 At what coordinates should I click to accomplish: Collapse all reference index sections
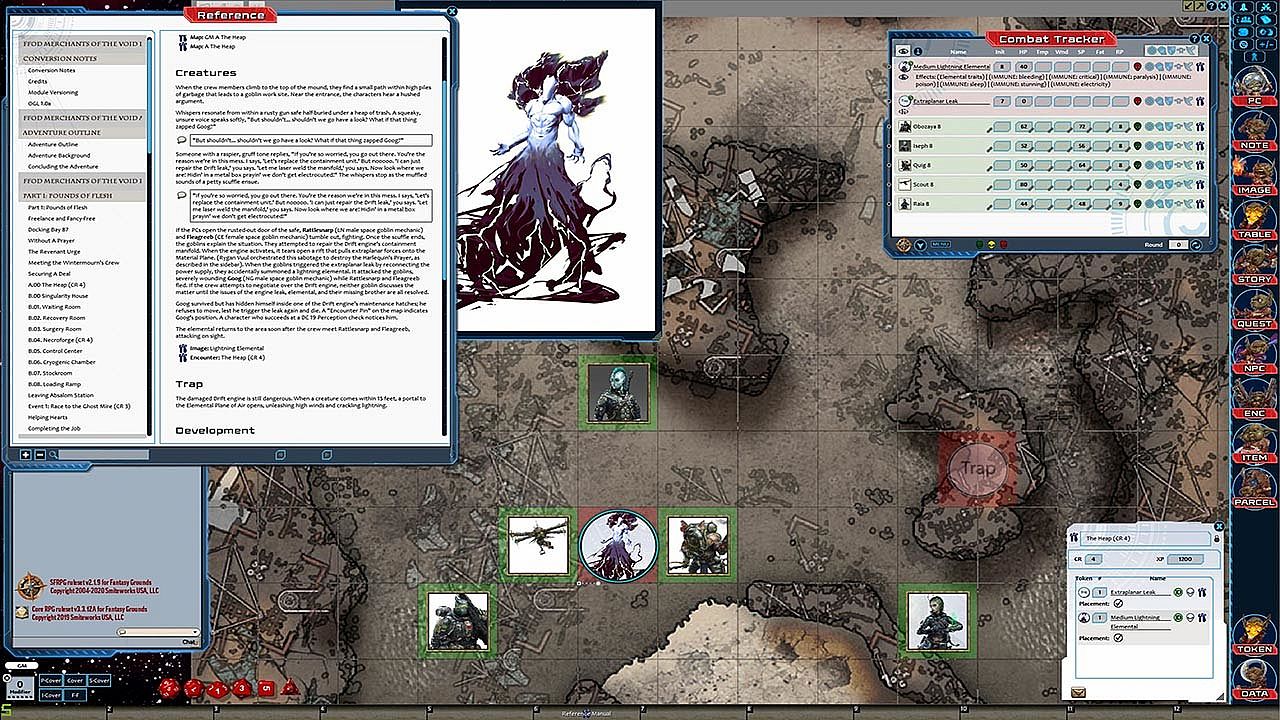(x=40, y=455)
